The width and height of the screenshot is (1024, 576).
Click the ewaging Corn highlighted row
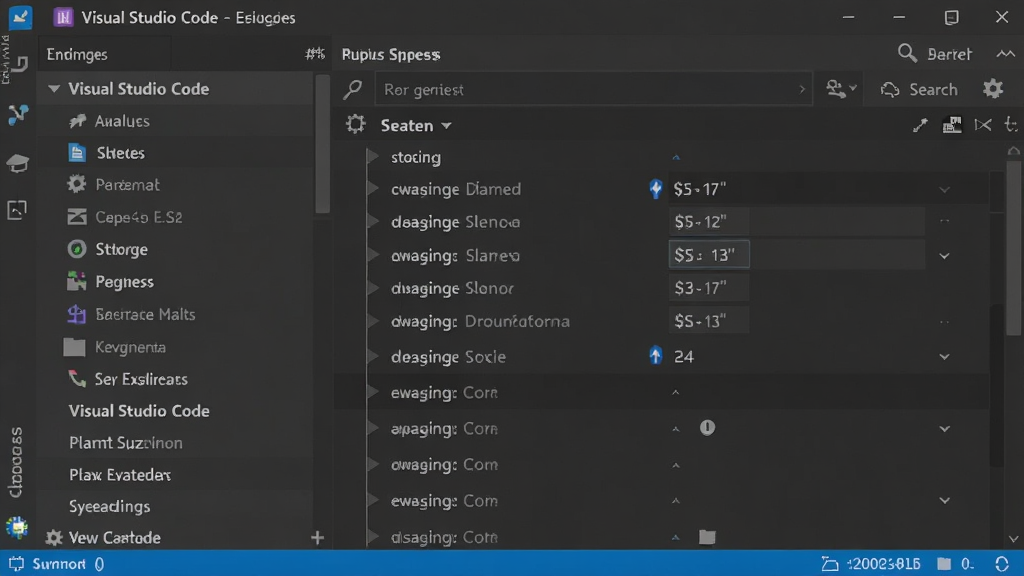click(661, 392)
